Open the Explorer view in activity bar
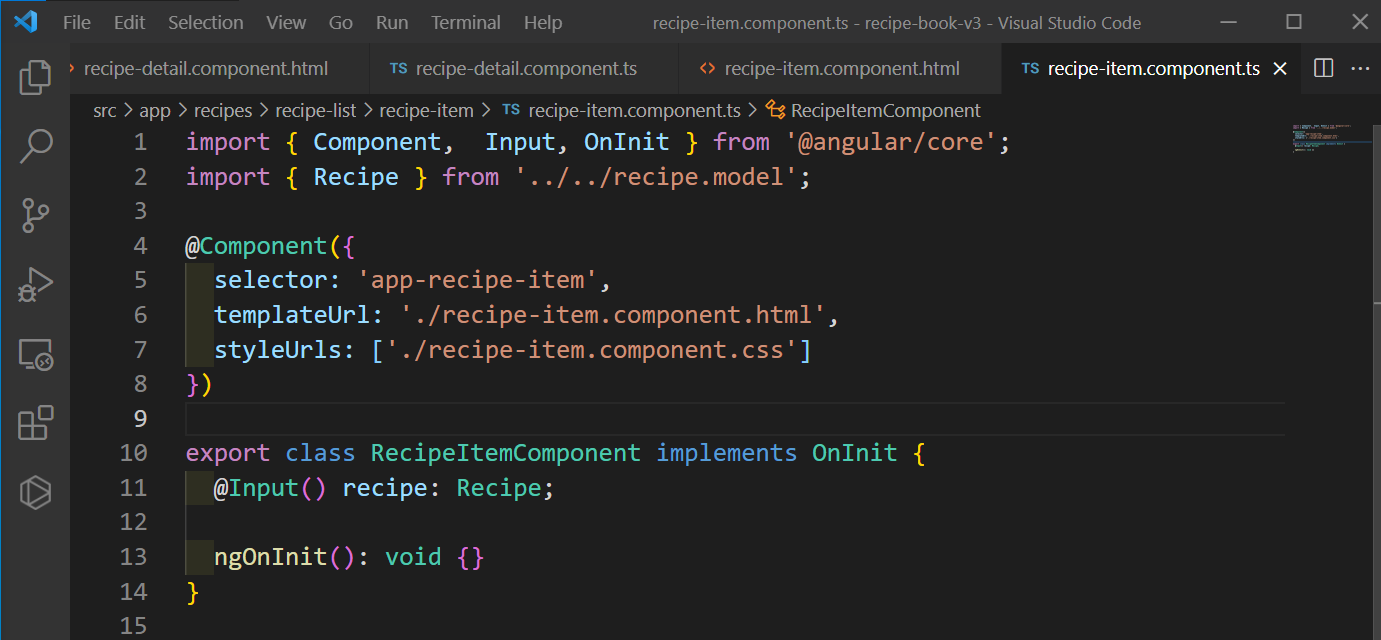1381x640 pixels. (35, 78)
